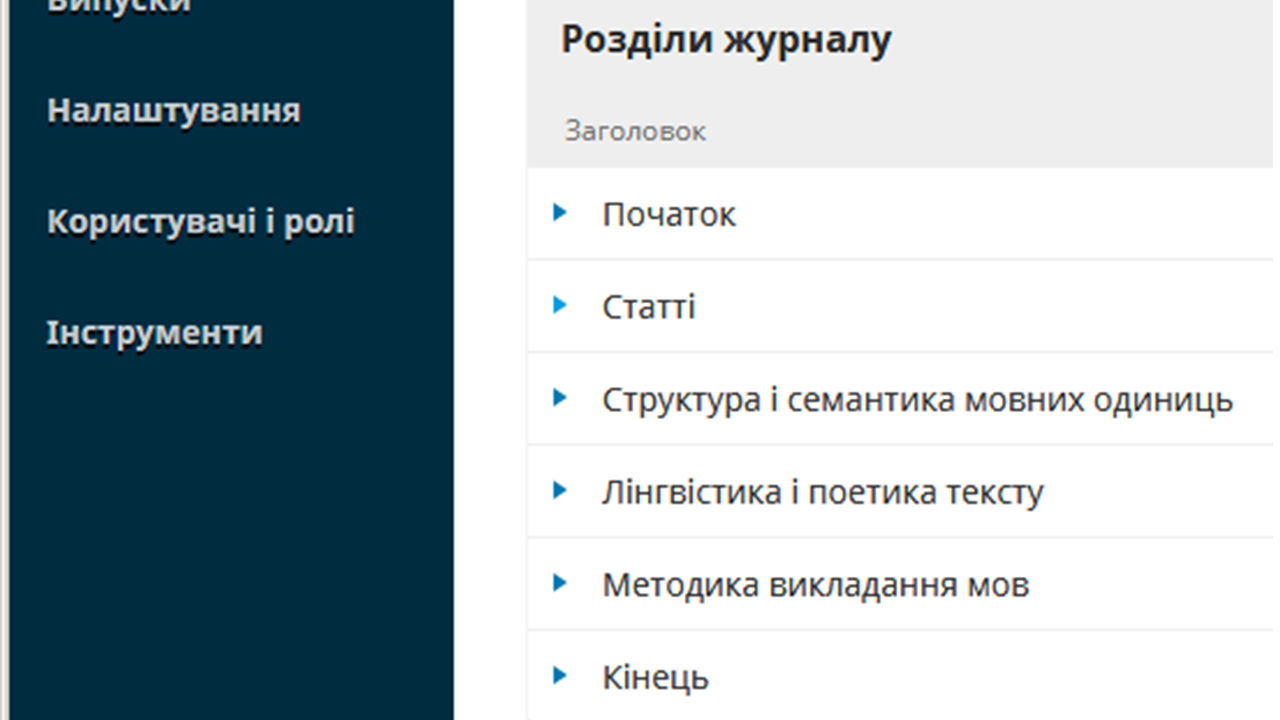Choose the Методика викладання мов section
The image size is (1280, 720).
815,585
